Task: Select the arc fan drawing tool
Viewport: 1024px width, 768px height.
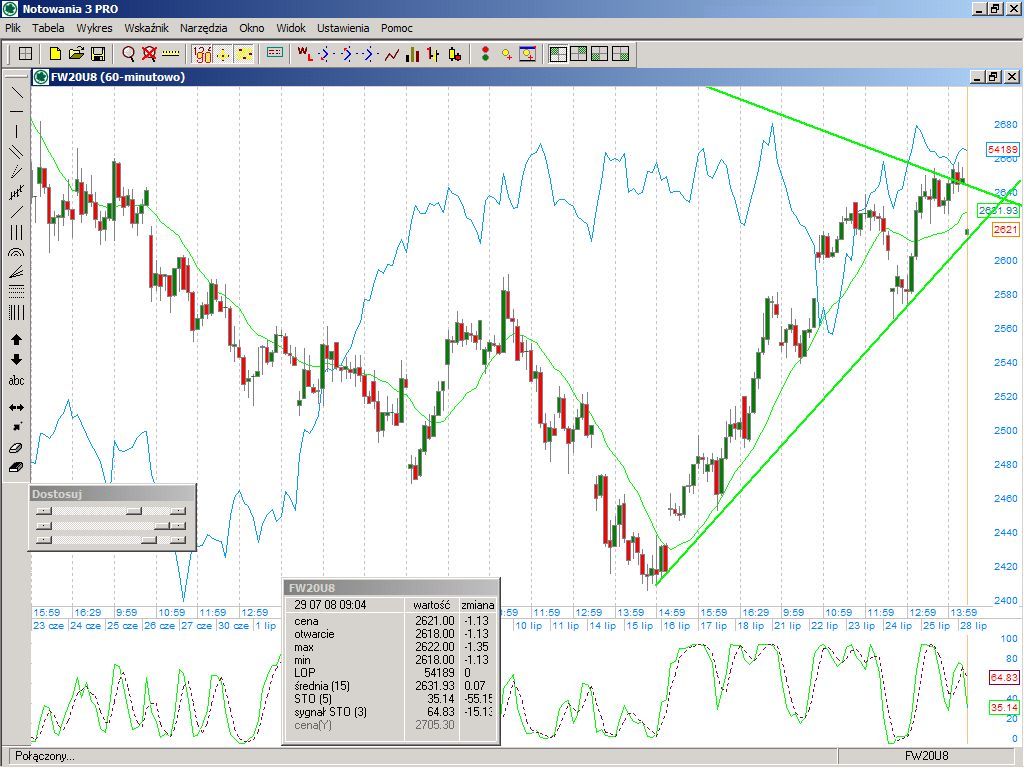Action: coord(16,254)
